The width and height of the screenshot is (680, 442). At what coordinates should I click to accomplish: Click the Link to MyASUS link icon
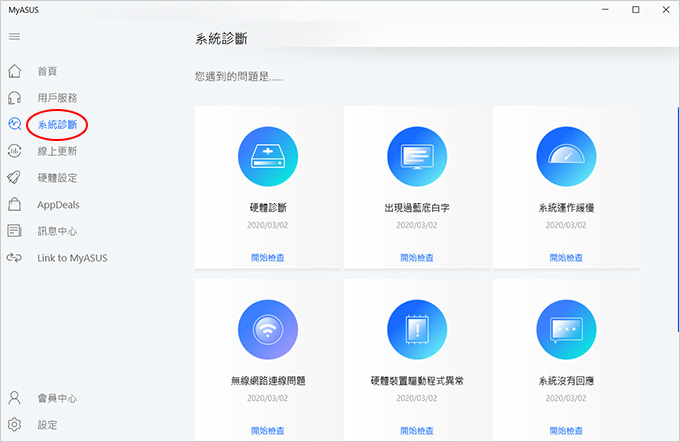14,258
